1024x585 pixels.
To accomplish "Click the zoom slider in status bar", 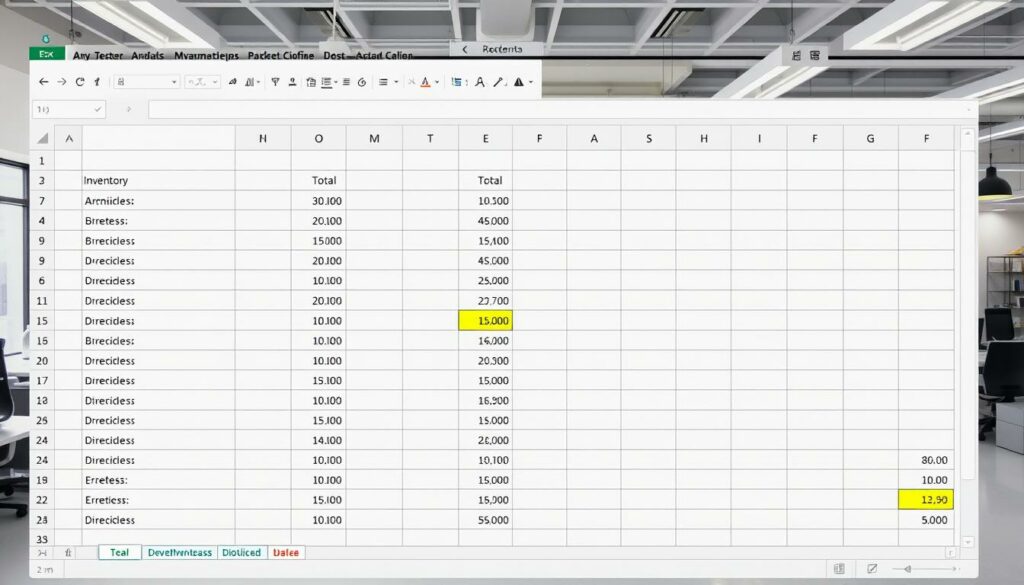I will [x=925, y=569].
